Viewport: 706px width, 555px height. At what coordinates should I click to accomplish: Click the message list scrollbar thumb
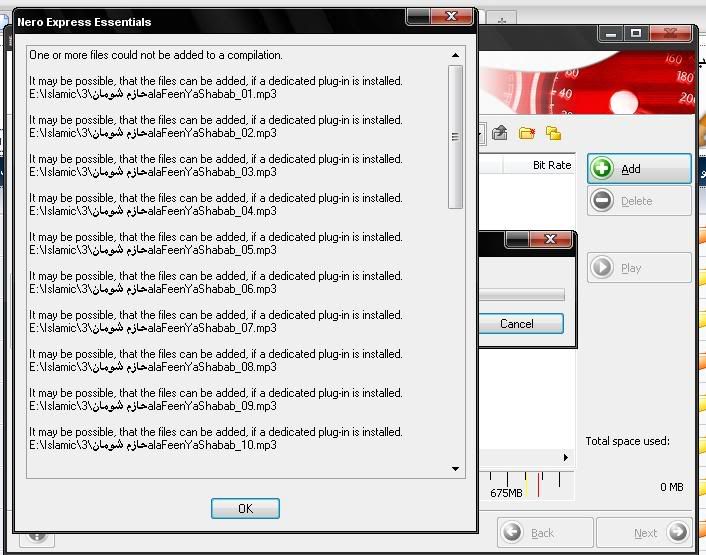click(455, 137)
